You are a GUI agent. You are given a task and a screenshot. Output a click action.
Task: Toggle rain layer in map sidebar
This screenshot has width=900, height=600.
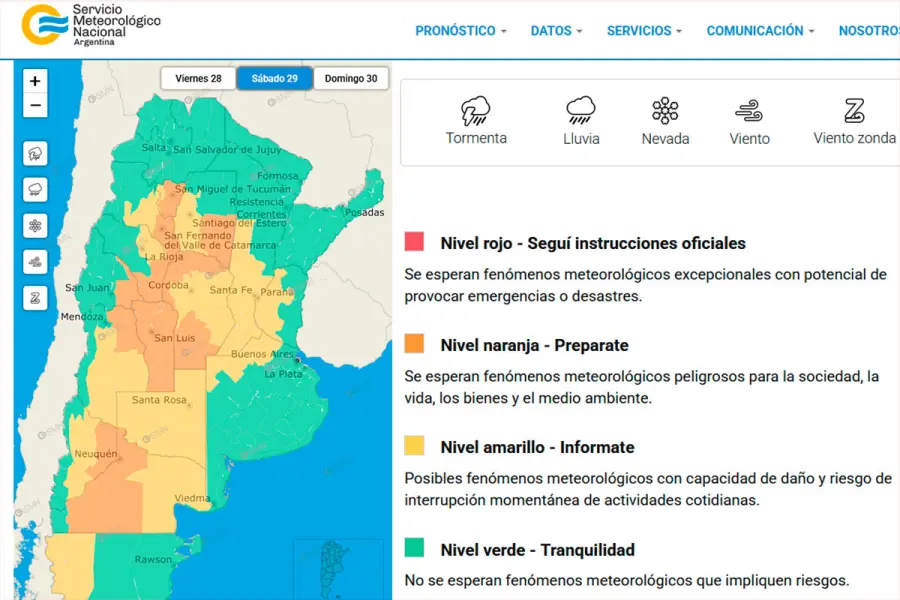35,189
